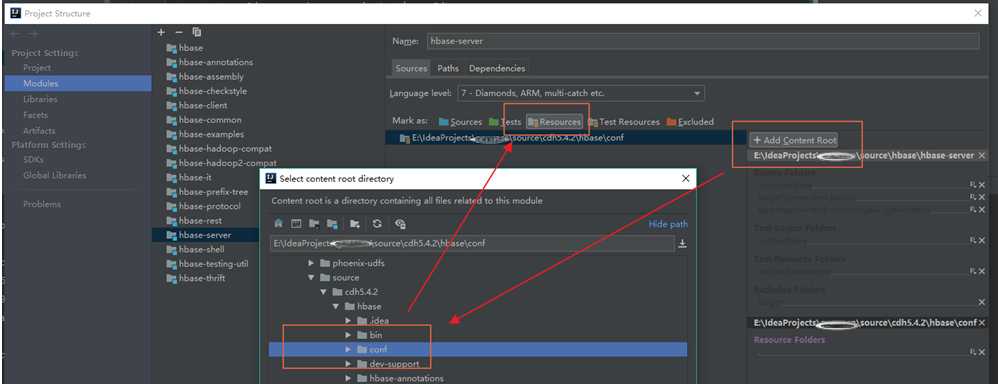Click the add module plus icon
Viewport: 998px width, 384px height.
(161, 32)
